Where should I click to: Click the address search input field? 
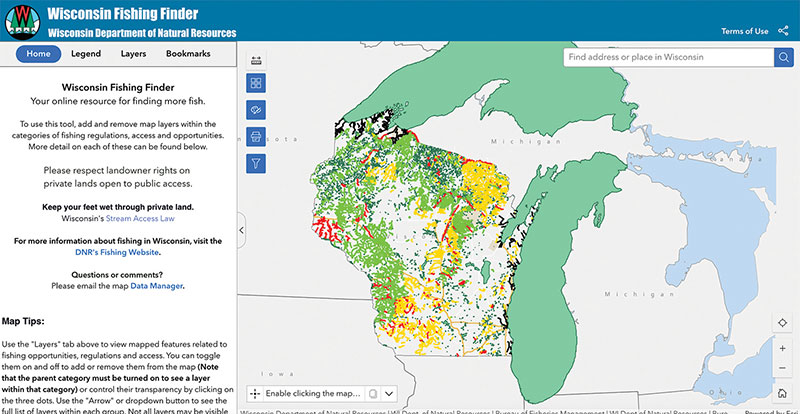(x=669, y=57)
